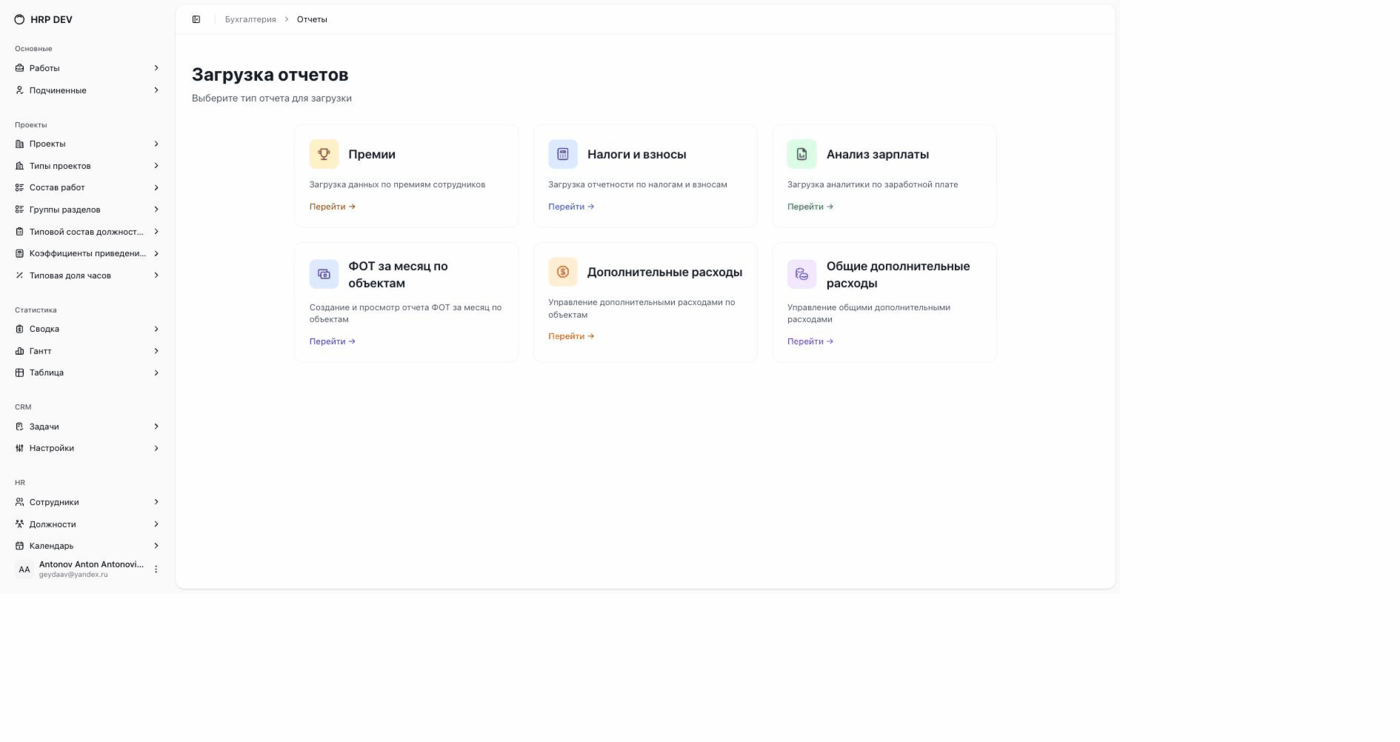Viewport: 1400px width, 742px height.
Task: Expand Проекты chevron arrow
Action: point(156,144)
